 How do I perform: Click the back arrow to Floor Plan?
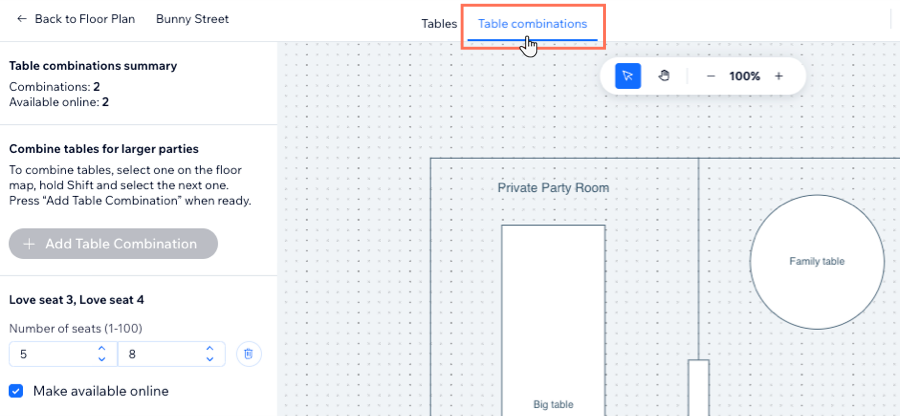click(x=22, y=19)
